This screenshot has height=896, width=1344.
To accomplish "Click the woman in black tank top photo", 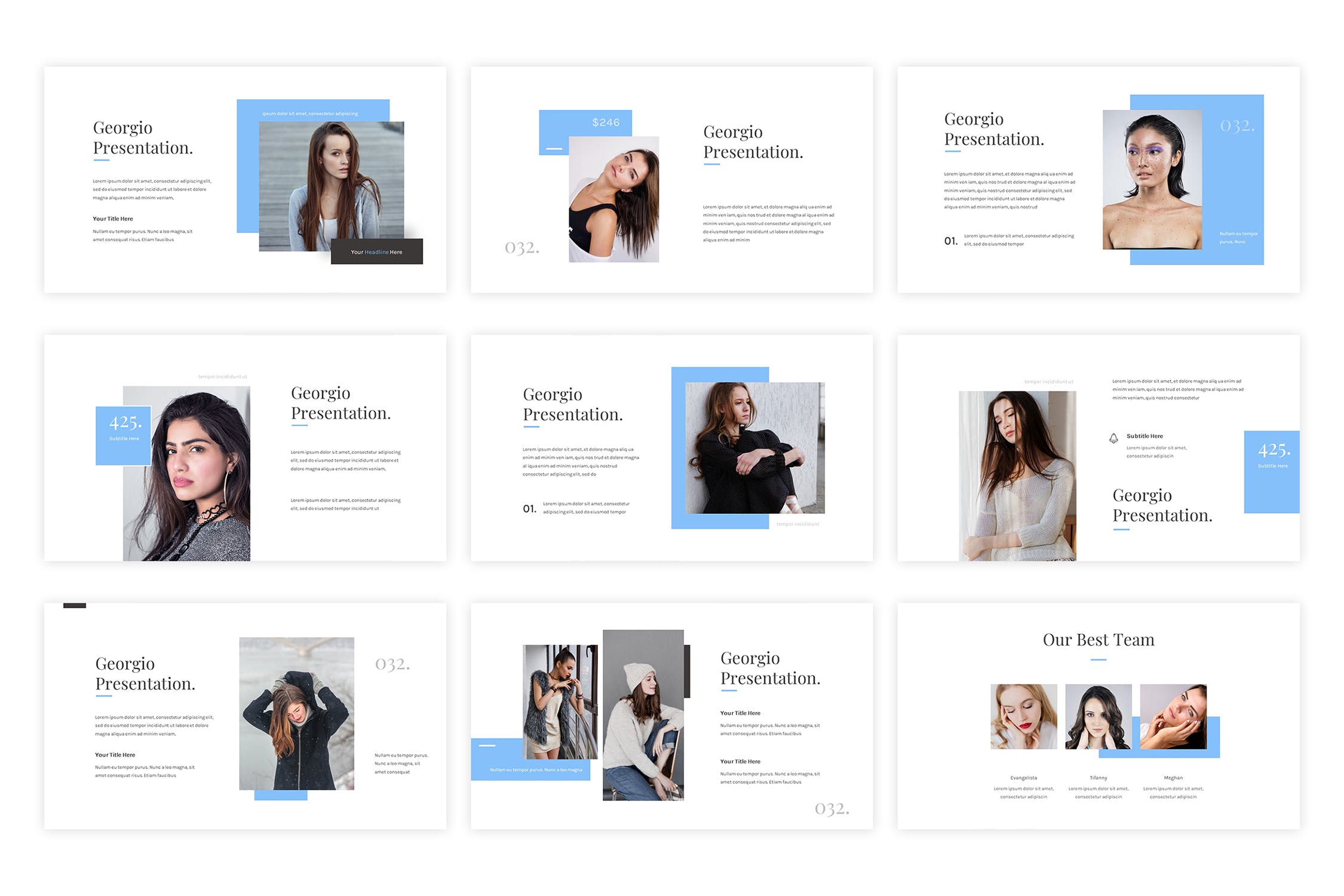I will (x=613, y=199).
